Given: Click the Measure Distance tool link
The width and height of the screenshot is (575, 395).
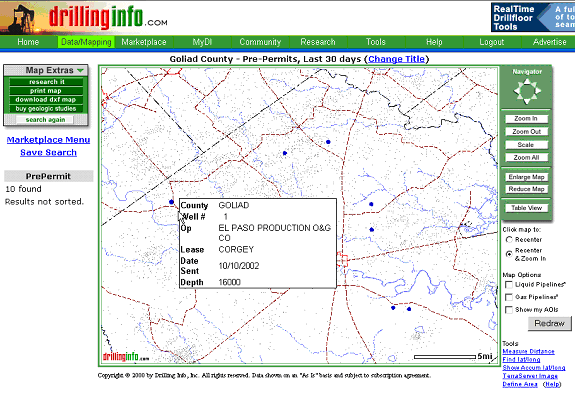Looking at the screenshot, I should (x=528, y=351).
